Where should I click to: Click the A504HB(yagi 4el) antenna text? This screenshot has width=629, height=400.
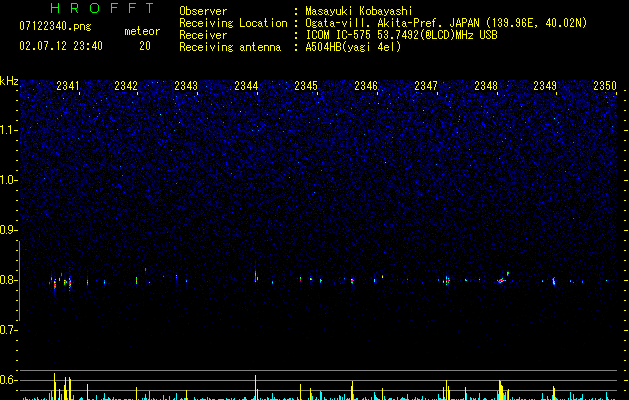click(353, 47)
